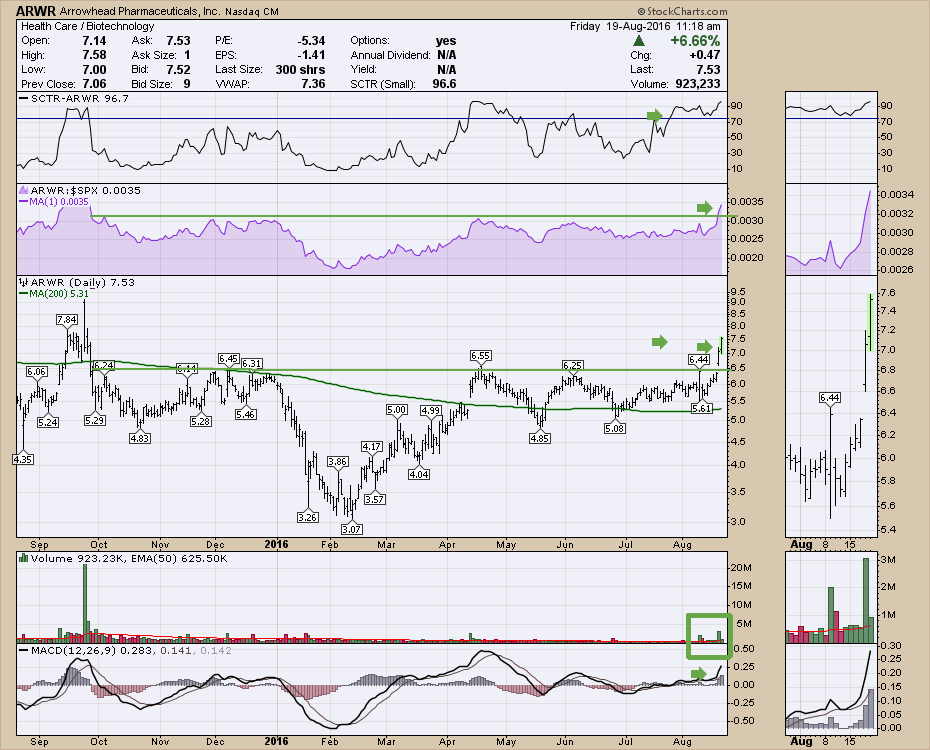Click the tallest volume spike bar near October
This screenshot has width=930, height=750.
86,598
